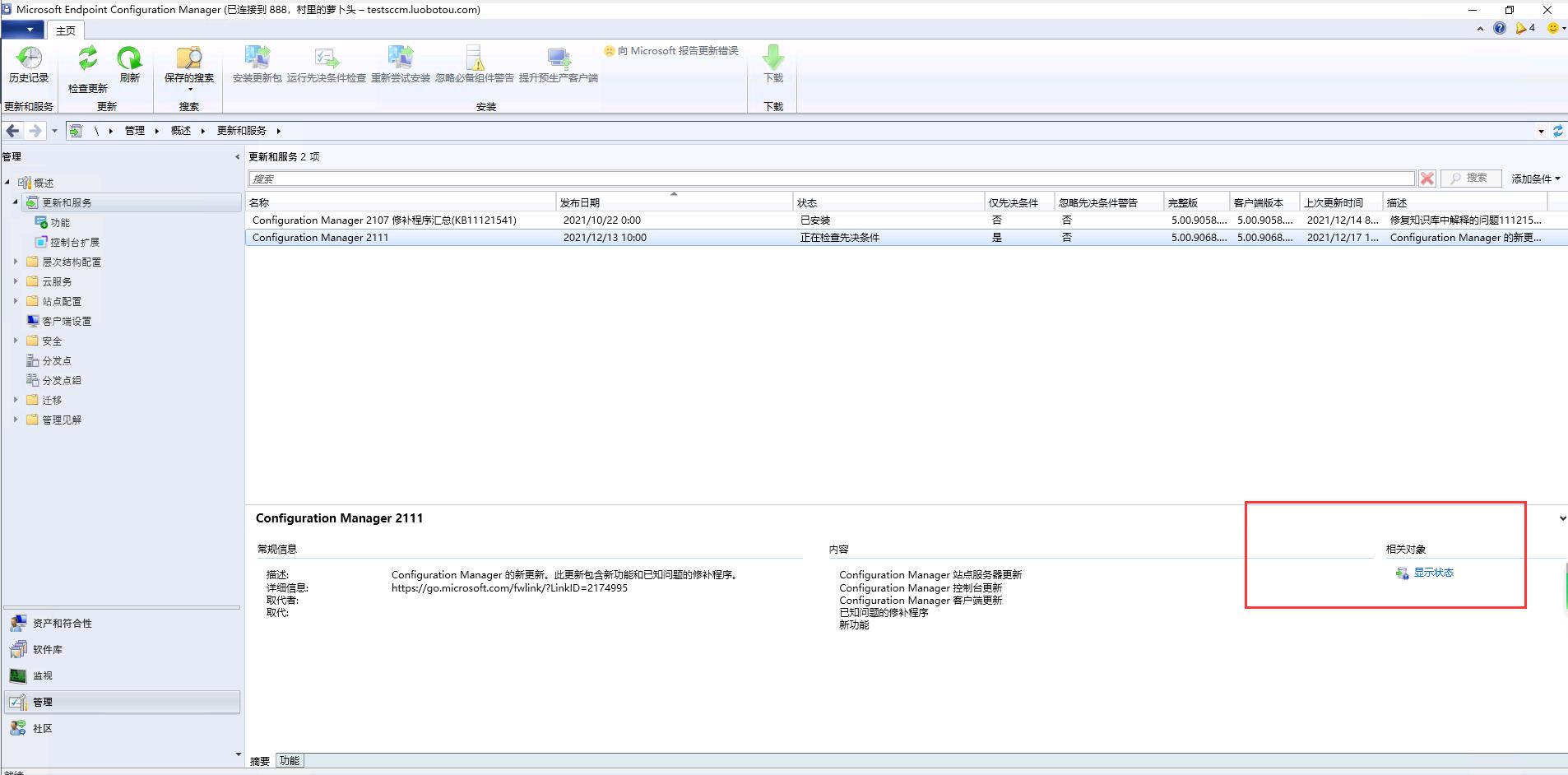
Task: Click Report update error to Microsoft
Action: pos(670,51)
